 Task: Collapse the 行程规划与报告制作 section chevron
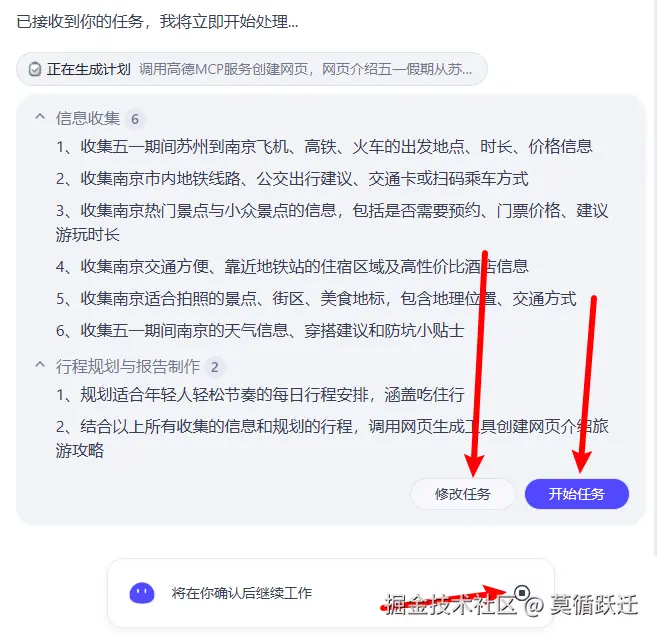[x=40, y=365]
